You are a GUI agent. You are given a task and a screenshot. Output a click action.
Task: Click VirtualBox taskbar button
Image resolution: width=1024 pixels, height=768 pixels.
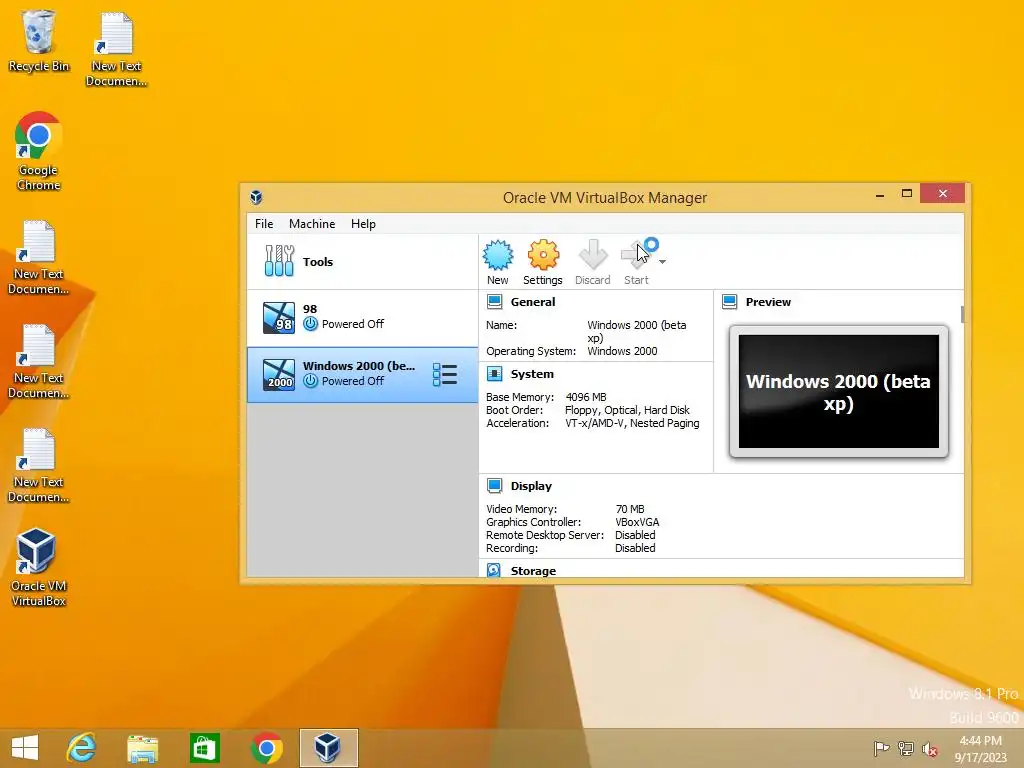(328, 748)
